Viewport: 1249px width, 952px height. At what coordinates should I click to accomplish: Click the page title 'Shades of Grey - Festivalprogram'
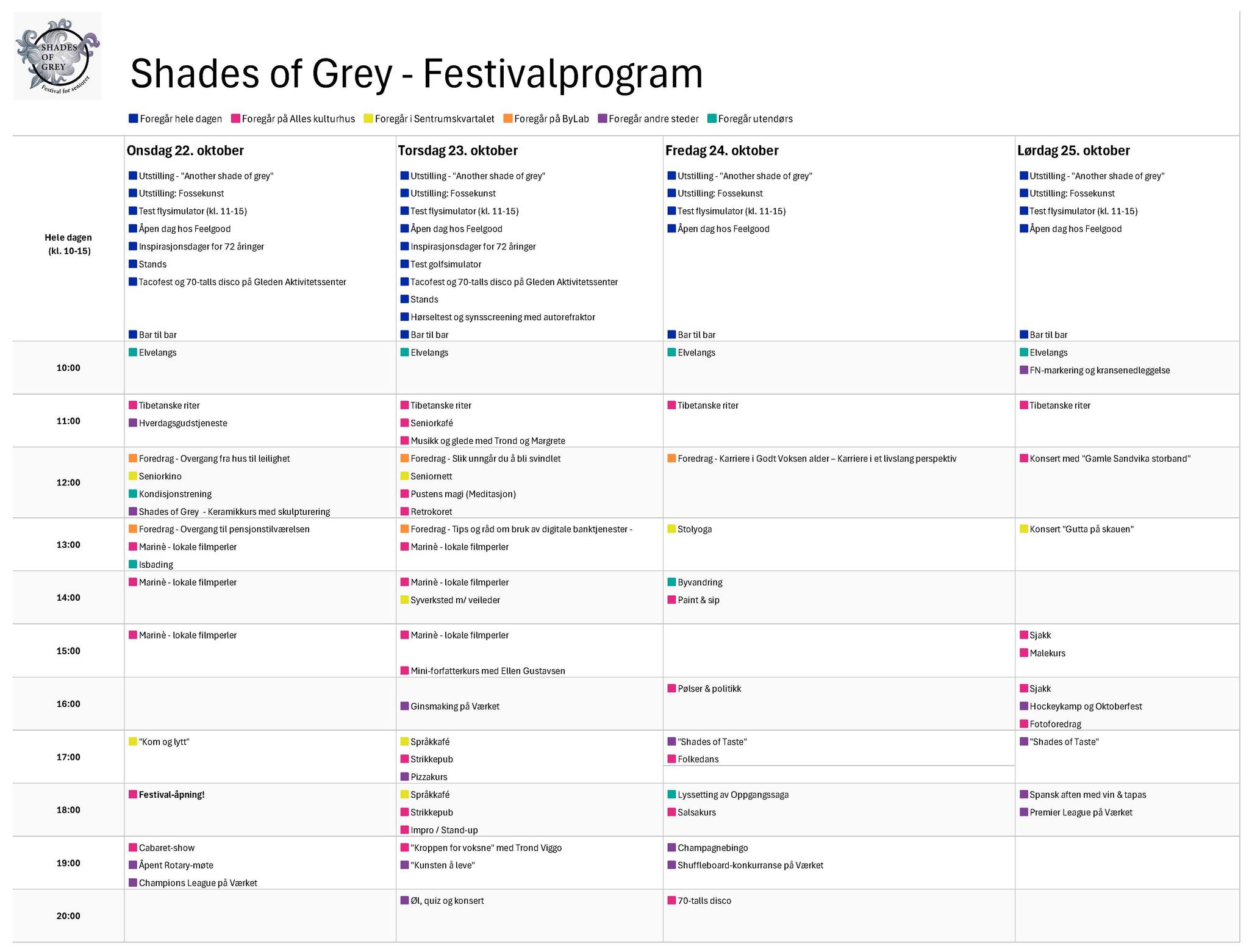tap(417, 73)
